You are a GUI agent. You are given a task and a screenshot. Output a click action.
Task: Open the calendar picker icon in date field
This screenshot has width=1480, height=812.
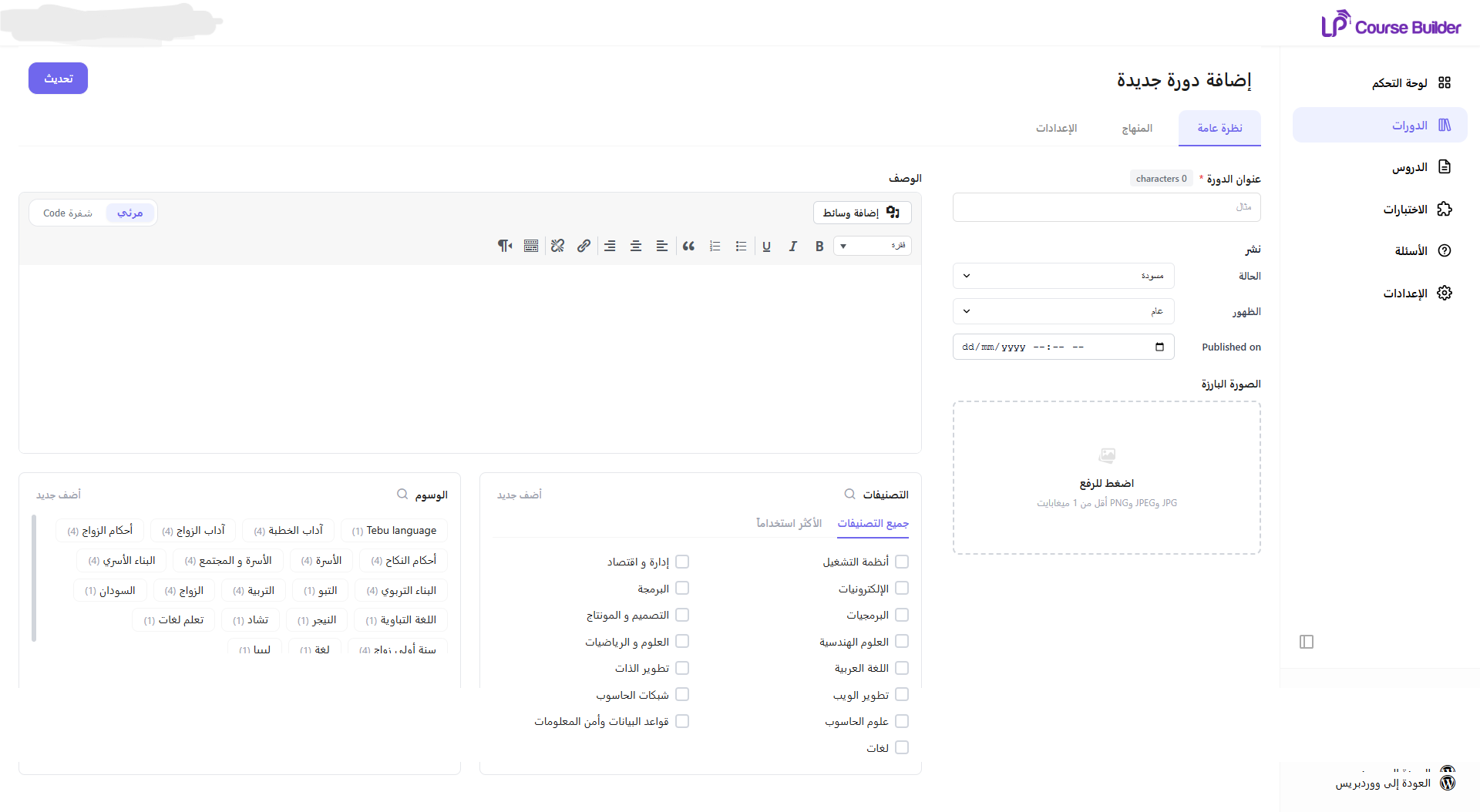tap(1159, 347)
